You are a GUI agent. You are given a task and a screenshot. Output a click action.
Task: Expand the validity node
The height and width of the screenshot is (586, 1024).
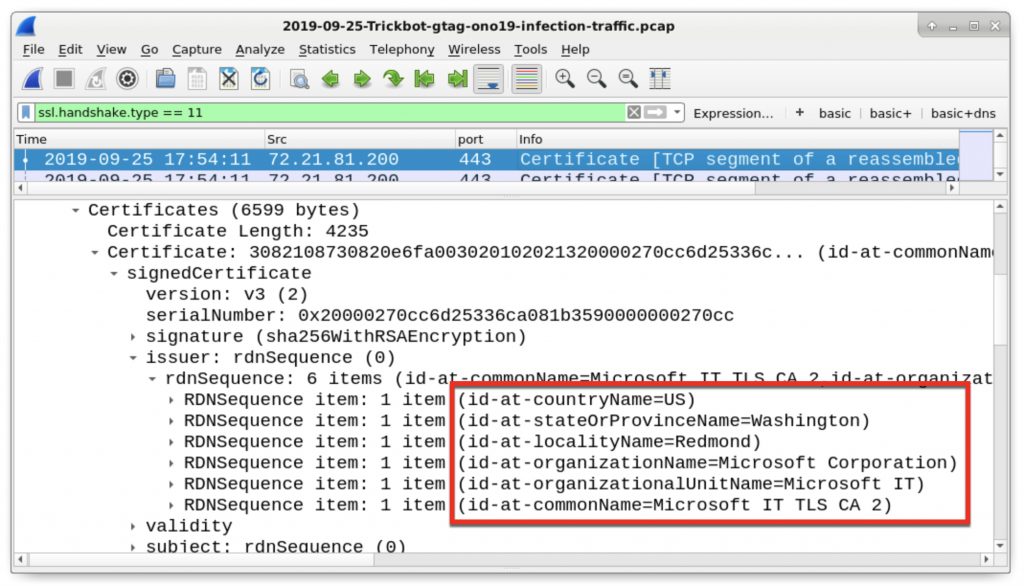pos(133,527)
